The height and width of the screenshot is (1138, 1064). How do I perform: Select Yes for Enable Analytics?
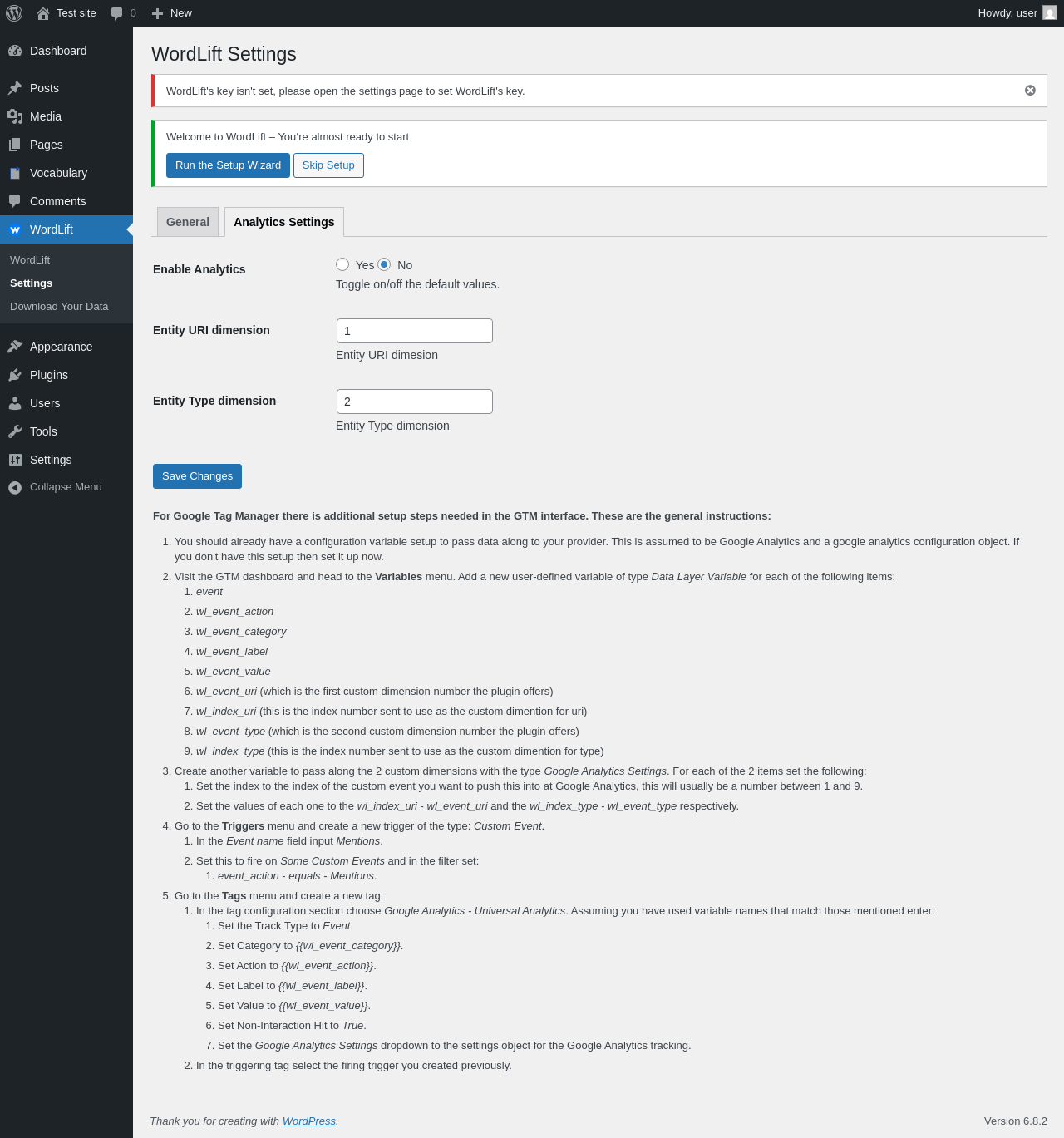(342, 264)
